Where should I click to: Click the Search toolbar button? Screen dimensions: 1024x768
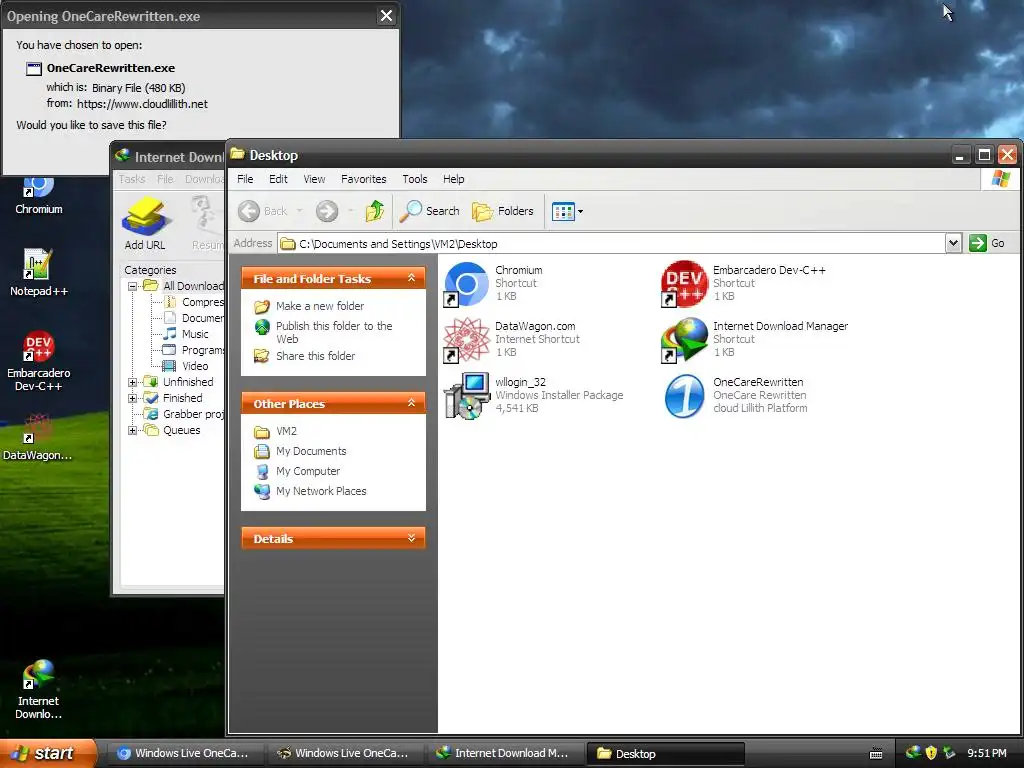(430, 211)
